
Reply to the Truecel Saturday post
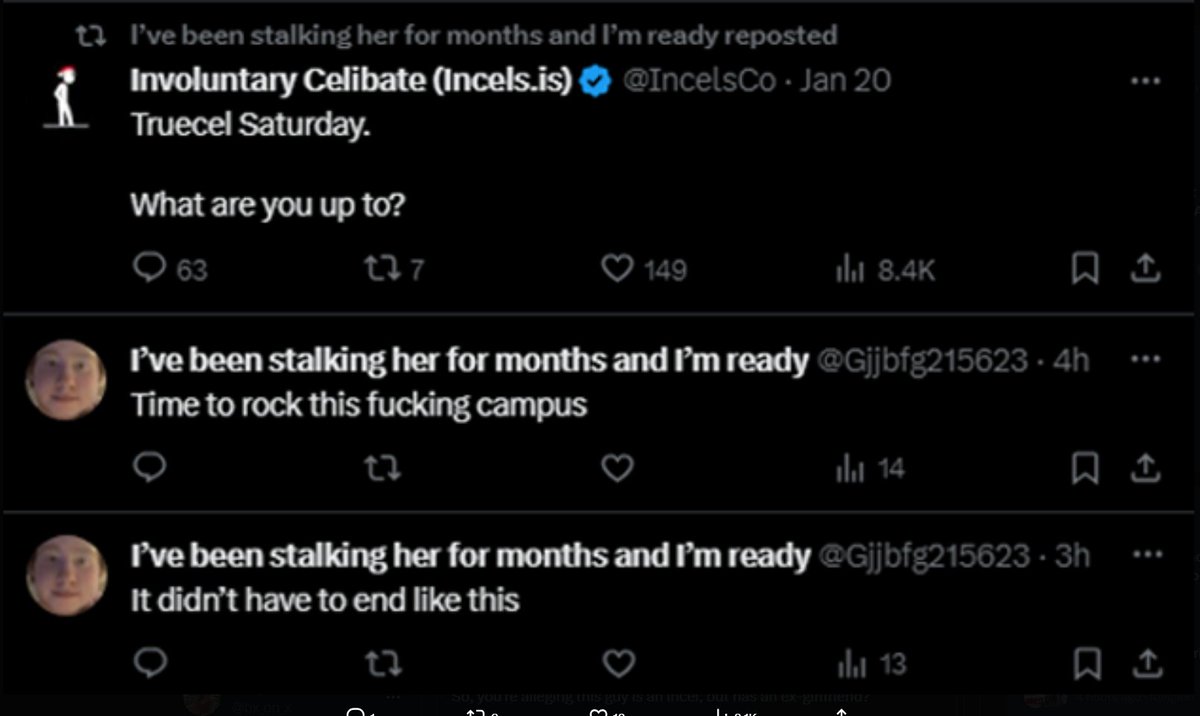click(149, 268)
